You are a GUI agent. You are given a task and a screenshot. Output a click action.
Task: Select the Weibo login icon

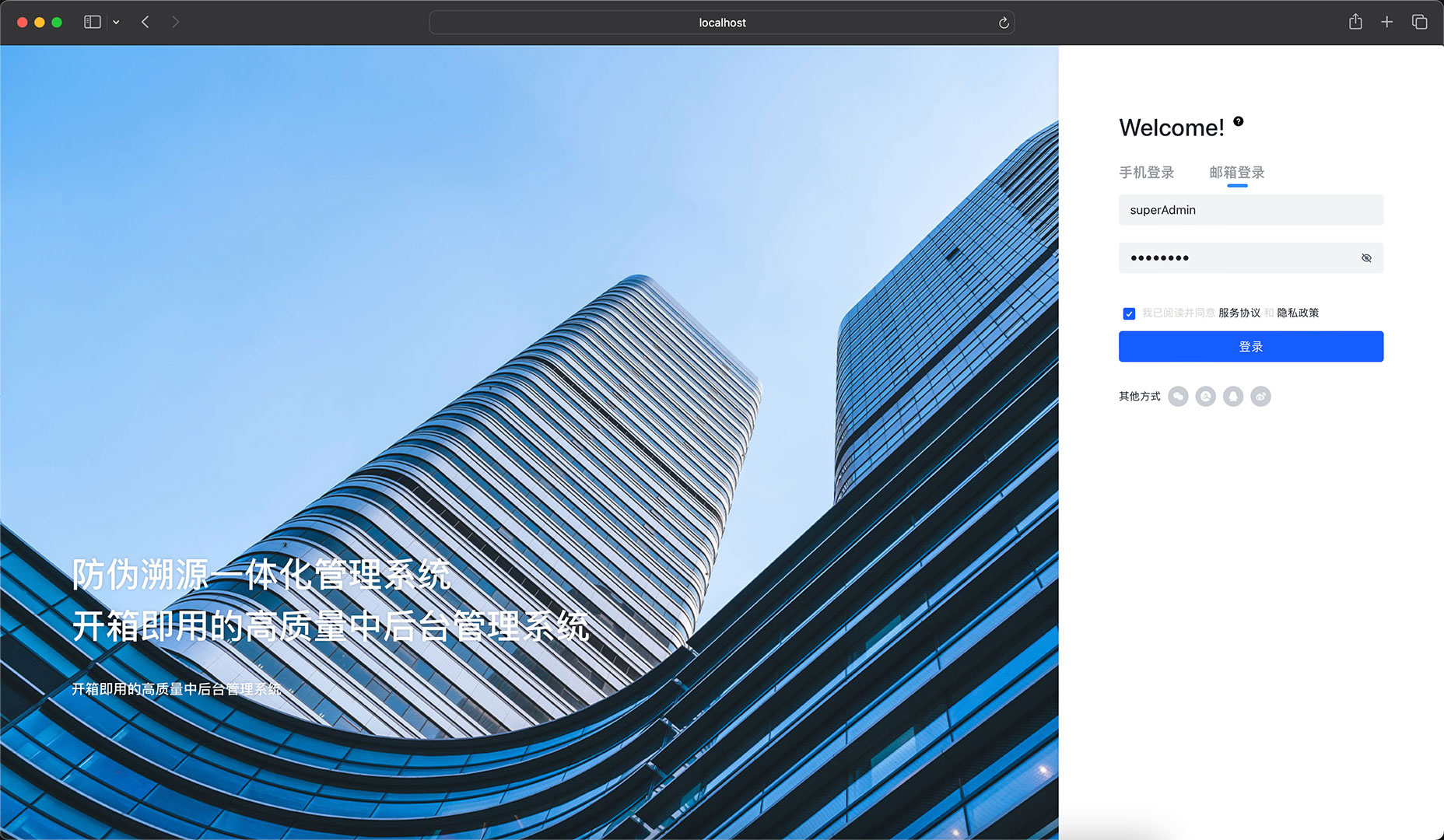[x=1260, y=397]
